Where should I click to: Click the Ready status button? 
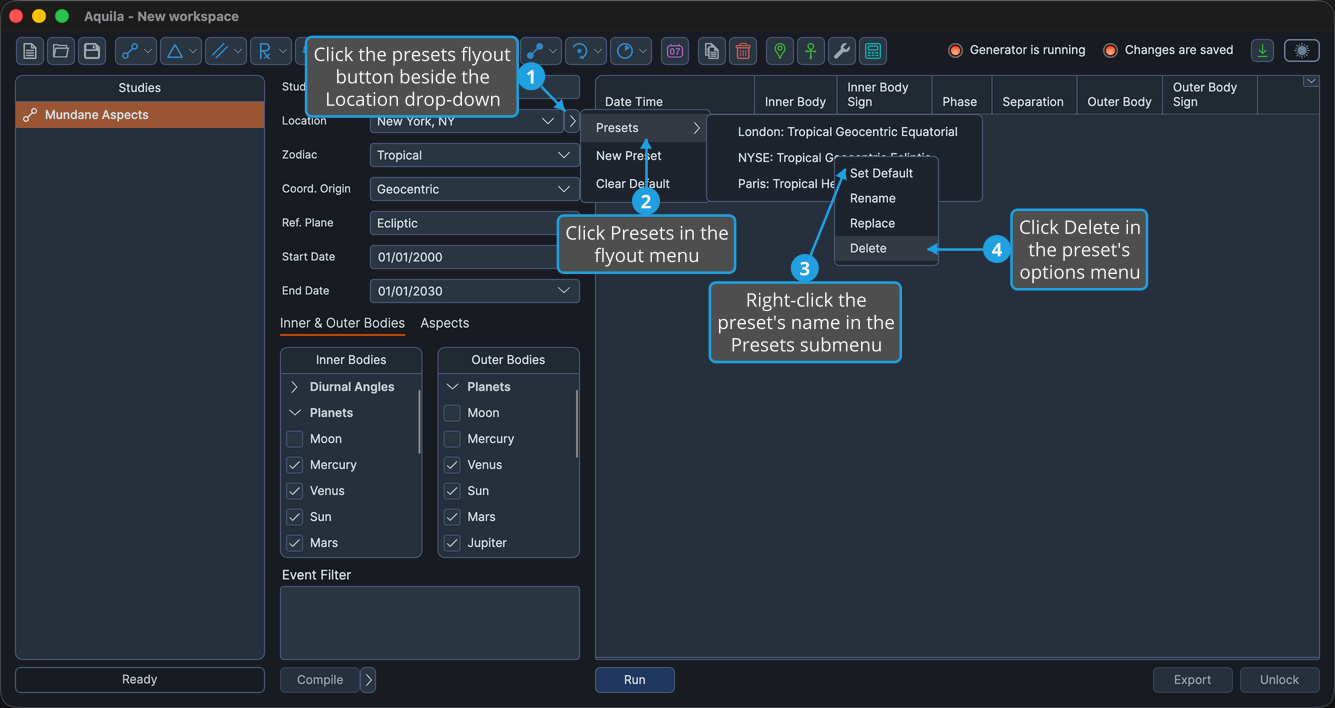point(140,680)
